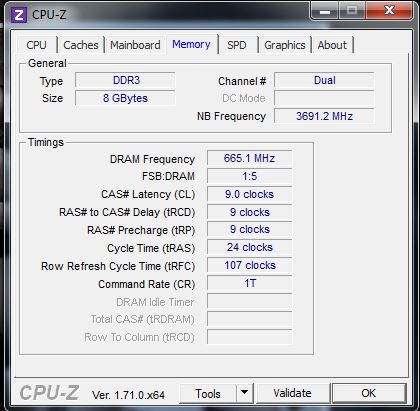Expand the Tools dropdown arrow
This screenshot has height=411, width=420.
(x=244, y=394)
